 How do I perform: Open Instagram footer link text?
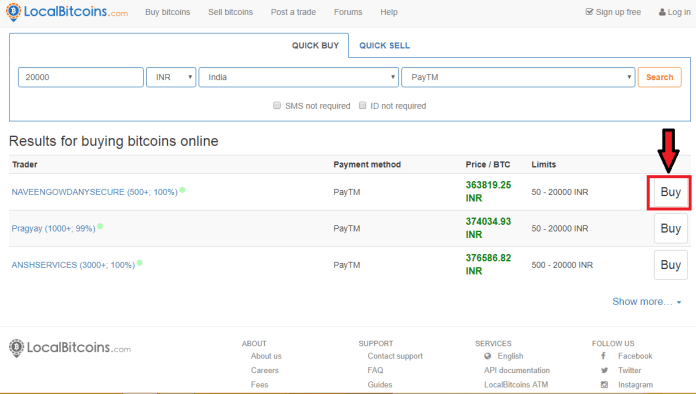[x=635, y=384]
